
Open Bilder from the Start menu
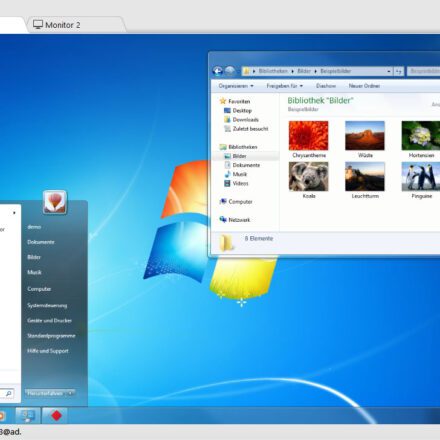[x=34, y=257]
